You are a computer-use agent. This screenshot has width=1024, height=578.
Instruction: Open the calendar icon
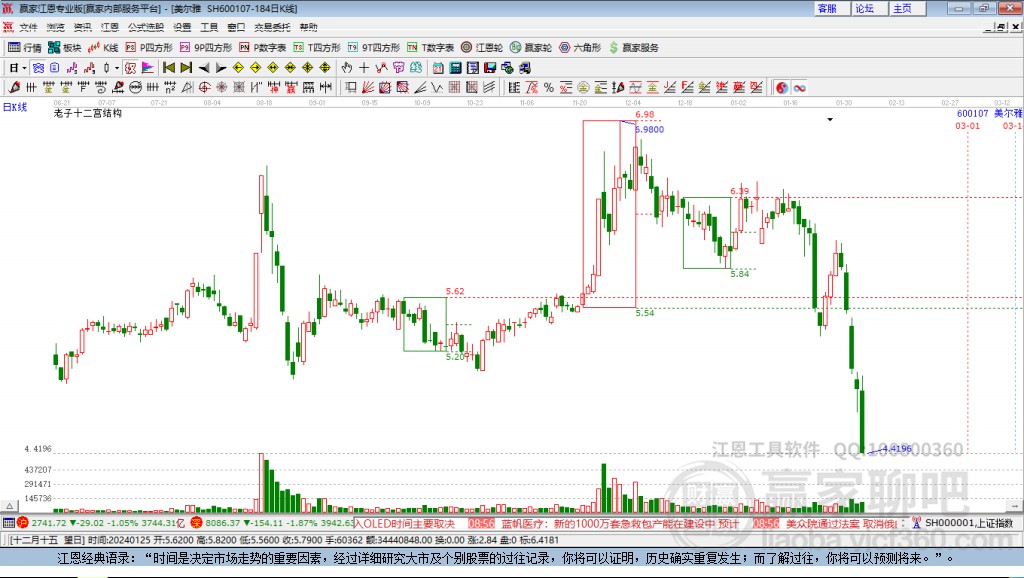(438, 68)
